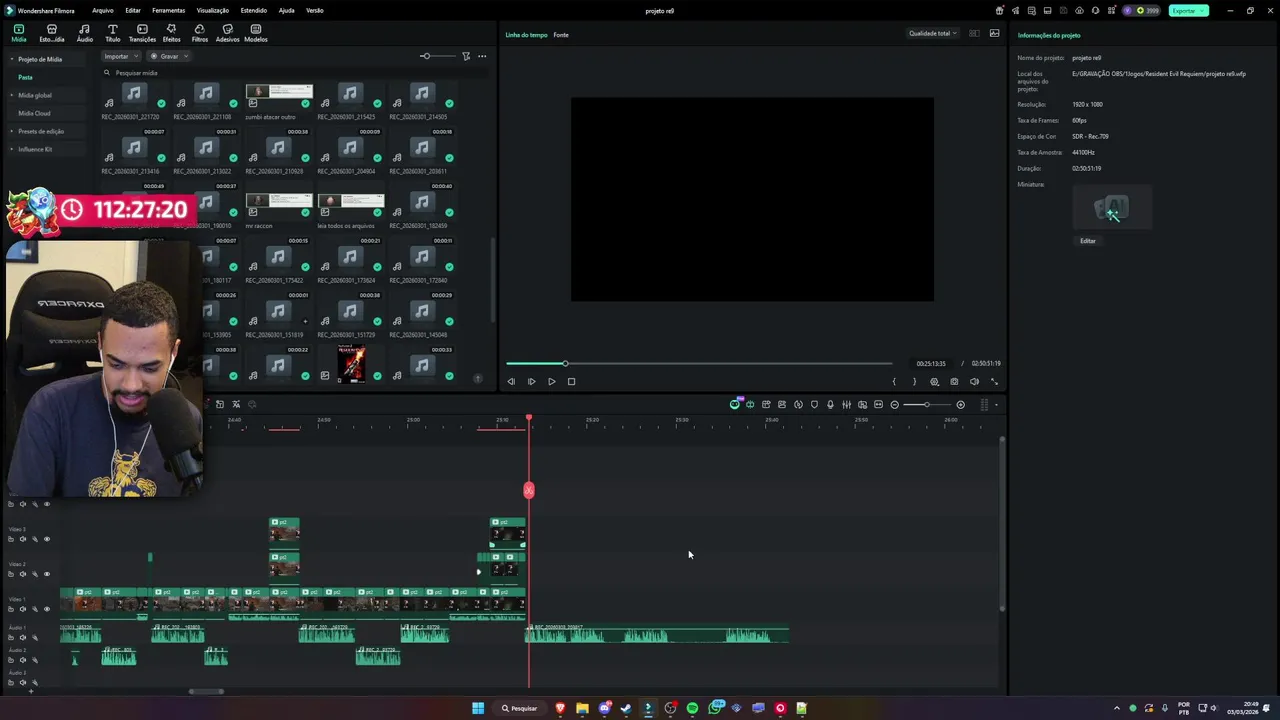Toggle Vídeo 2 track visibility eye
This screenshot has width=1280, height=720.
coord(46,574)
